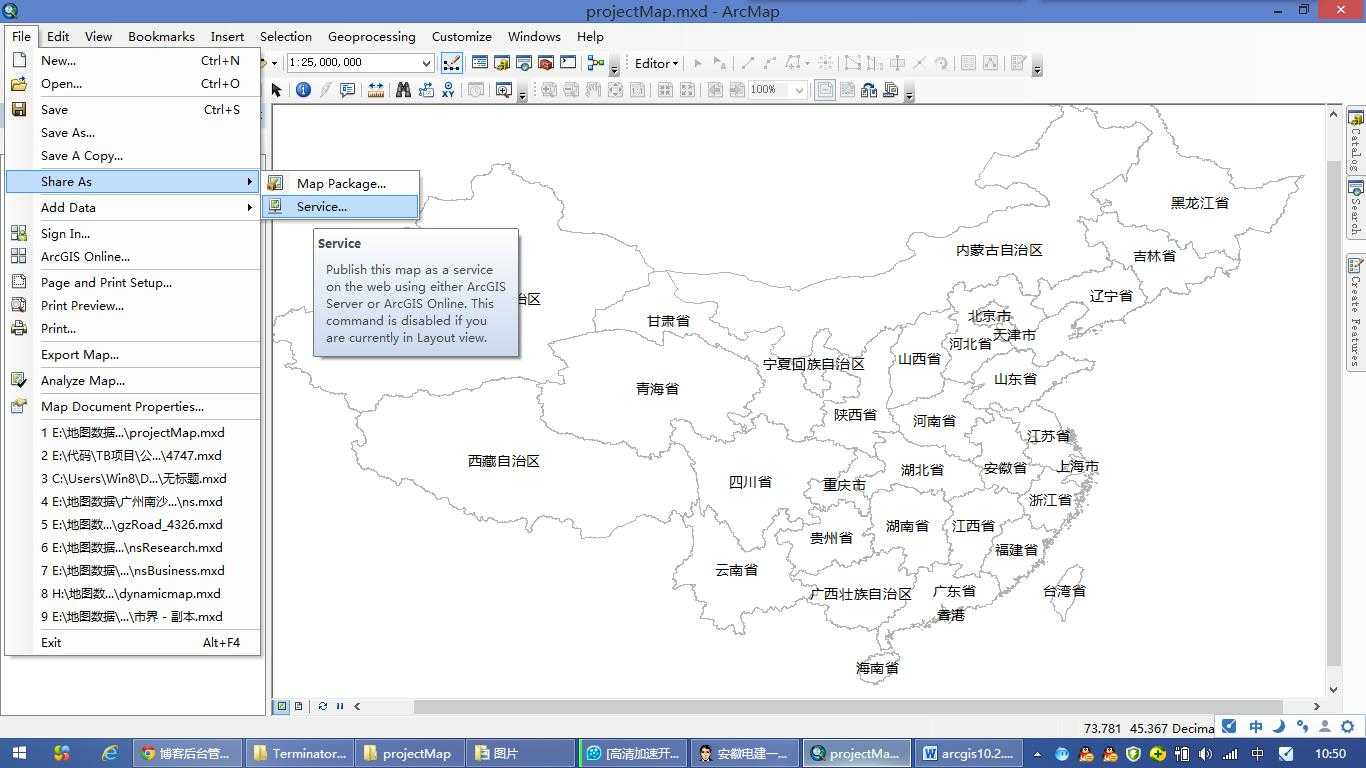The height and width of the screenshot is (768, 1366).
Task: Open the Editor dropdown menu
Action: [x=656, y=63]
